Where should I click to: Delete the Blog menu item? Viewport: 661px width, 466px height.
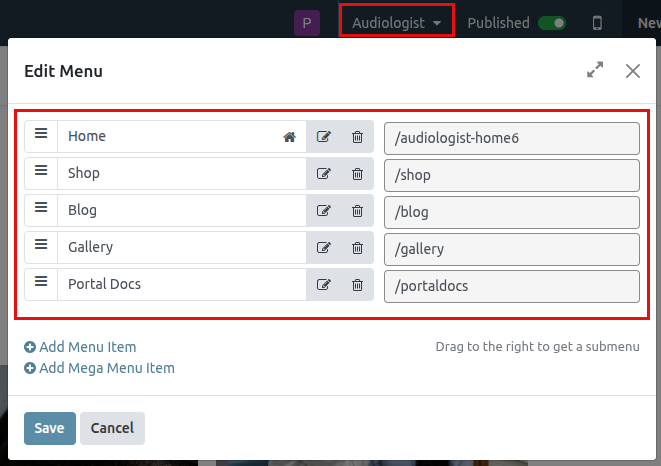(x=357, y=211)
